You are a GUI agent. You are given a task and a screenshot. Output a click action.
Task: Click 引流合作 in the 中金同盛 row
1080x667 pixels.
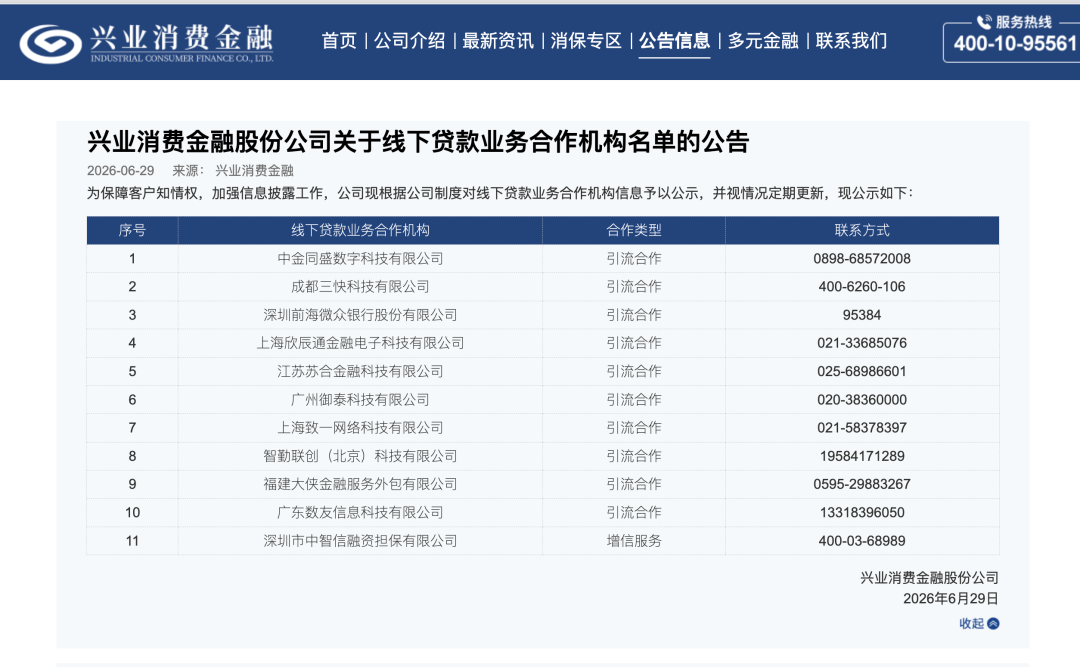click(x=634, y=258)
